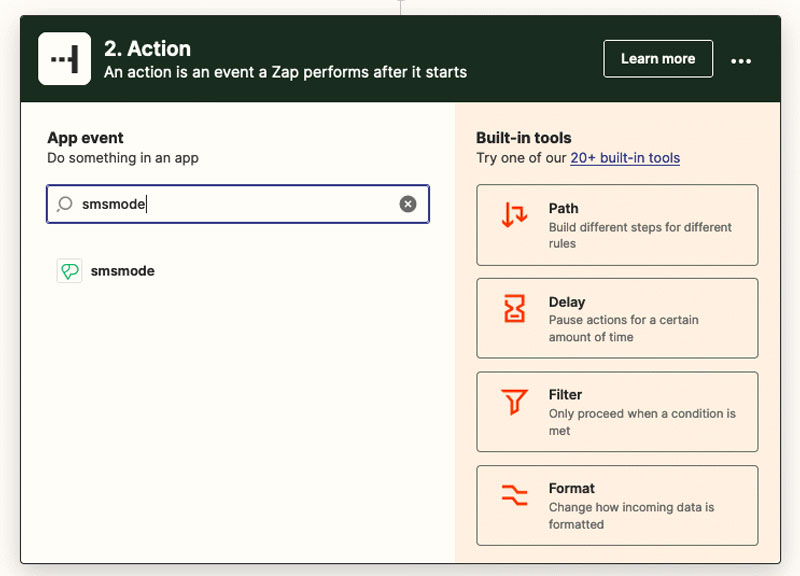Add the Filter built-in tool card
Screen dimensions: 800x576
(x=617, y=412)
